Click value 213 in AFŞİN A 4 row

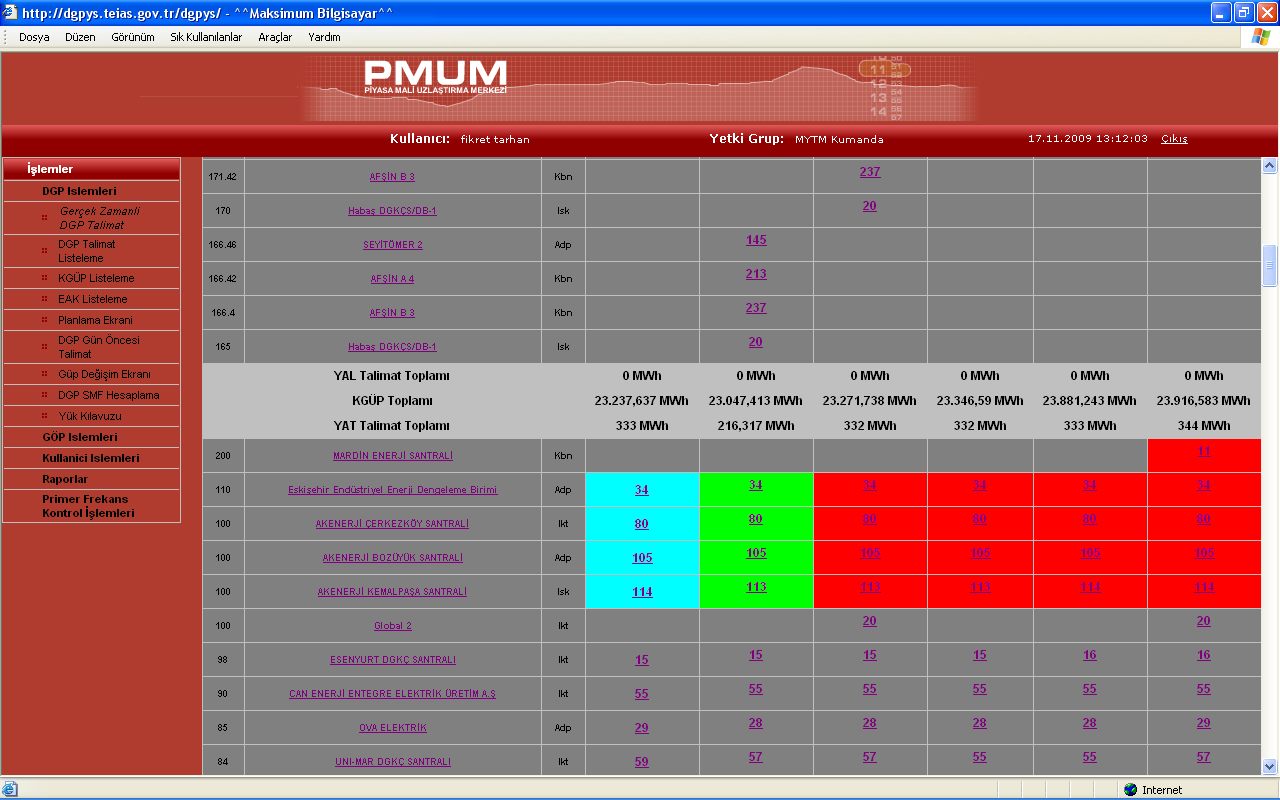click(x=756, y=274)
